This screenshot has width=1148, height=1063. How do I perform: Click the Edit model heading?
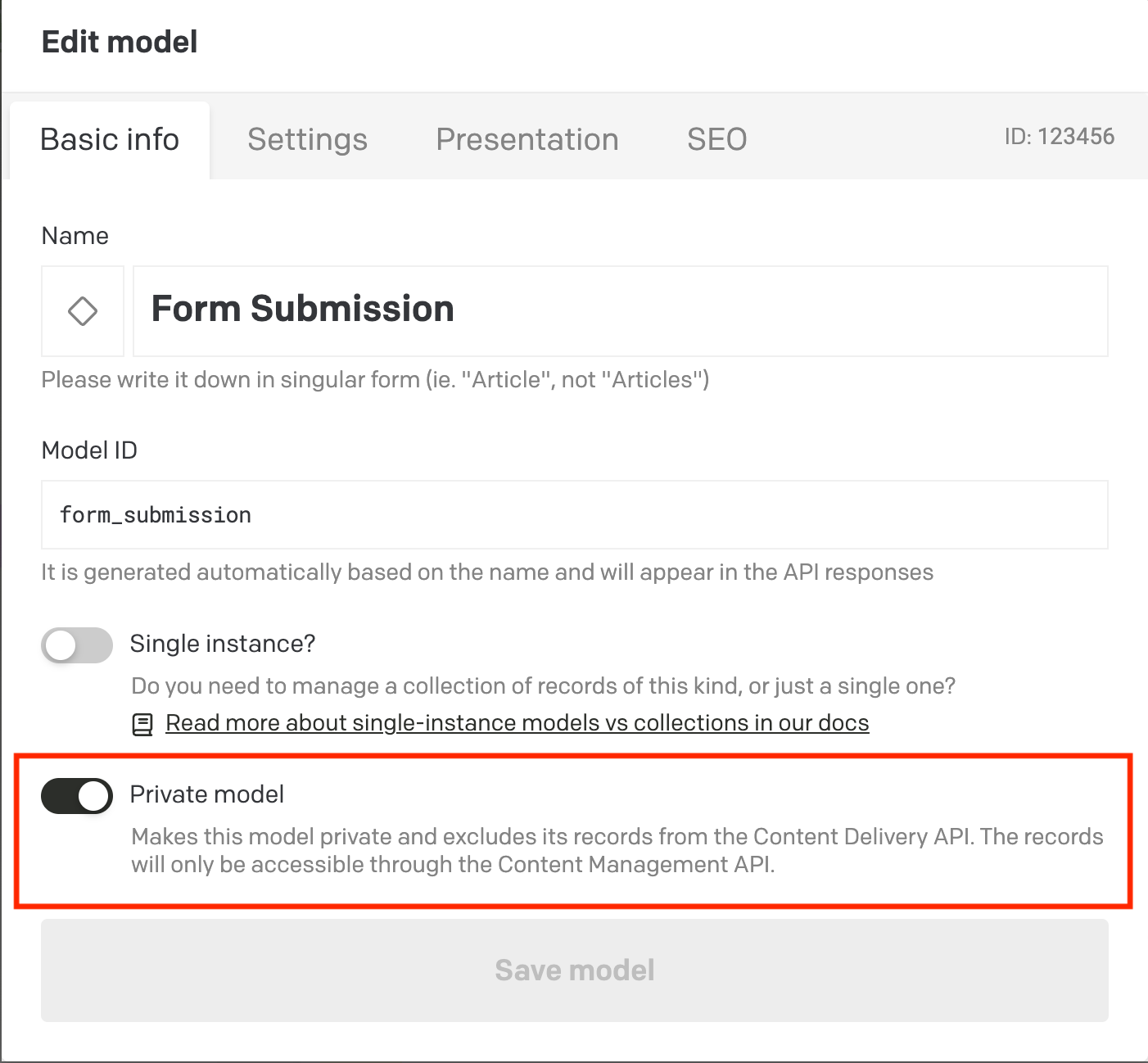(x=120, y=42)
